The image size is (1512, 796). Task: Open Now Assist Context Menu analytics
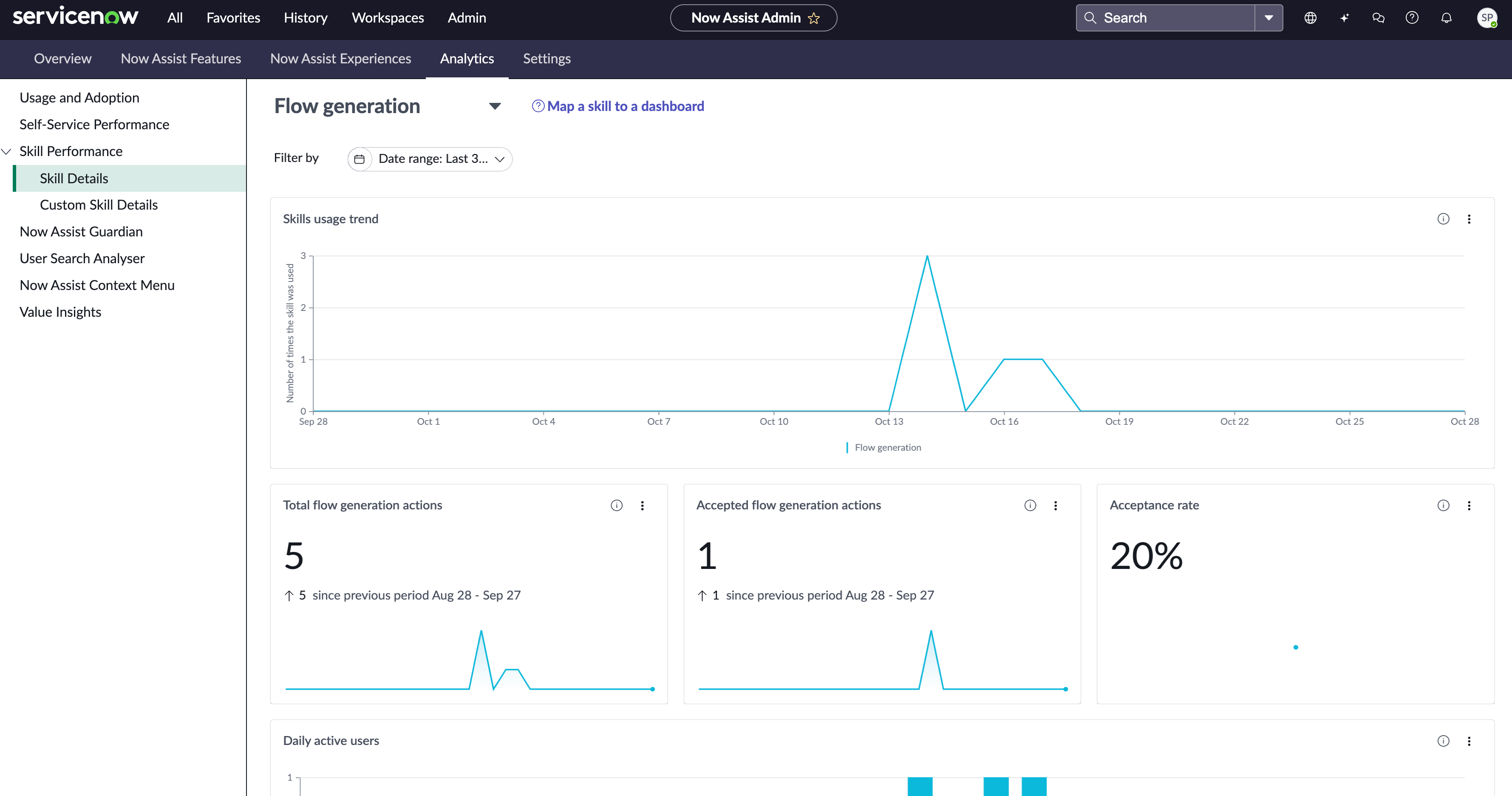pyautogui.click(x=97, y=285)
